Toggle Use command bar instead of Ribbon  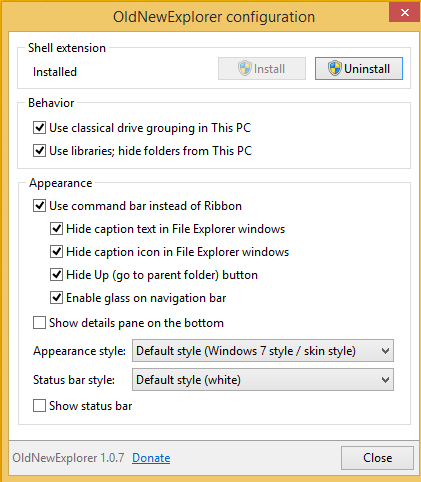point(39,206)
